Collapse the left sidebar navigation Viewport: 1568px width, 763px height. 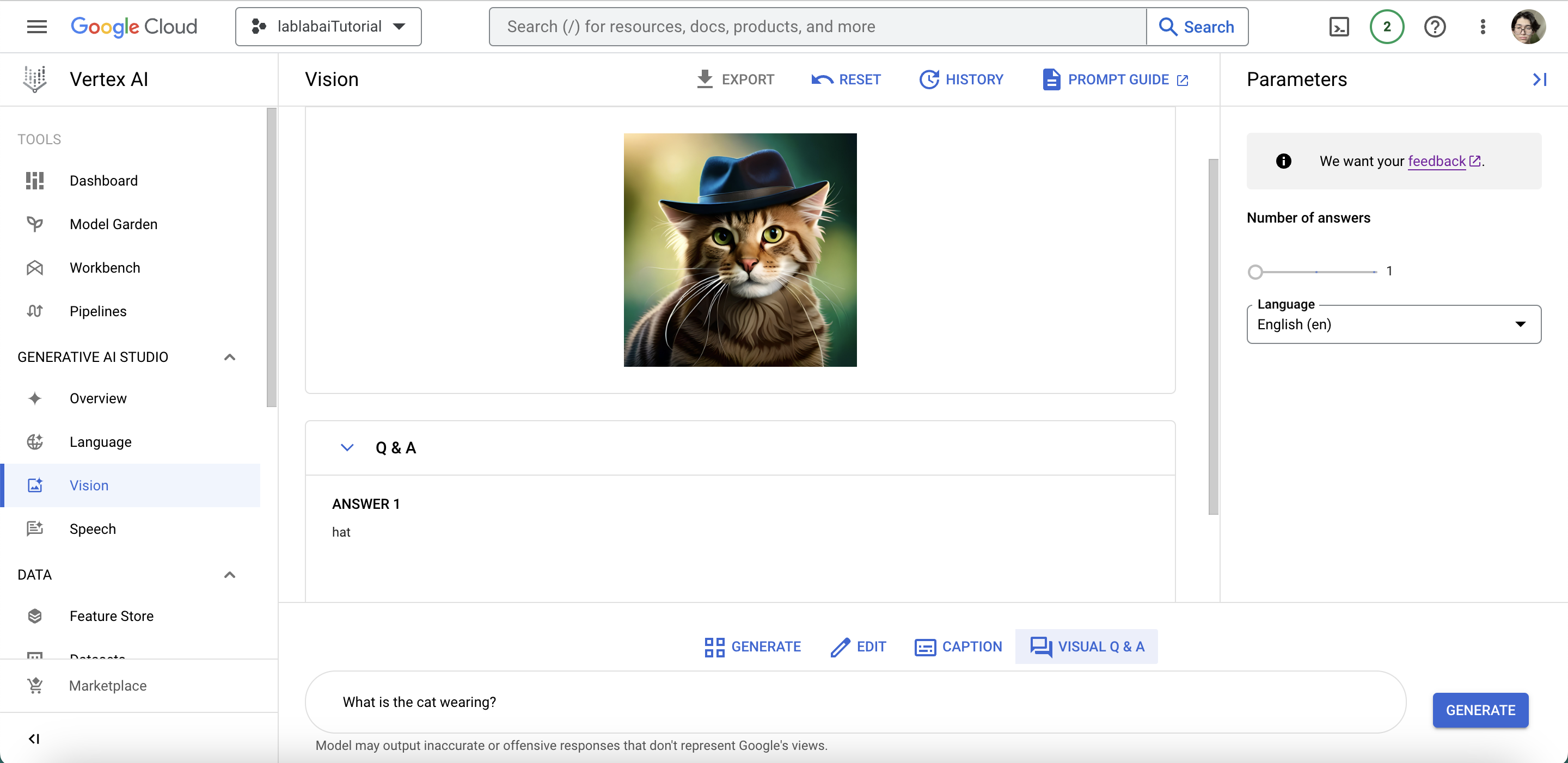tap(34, 738)
